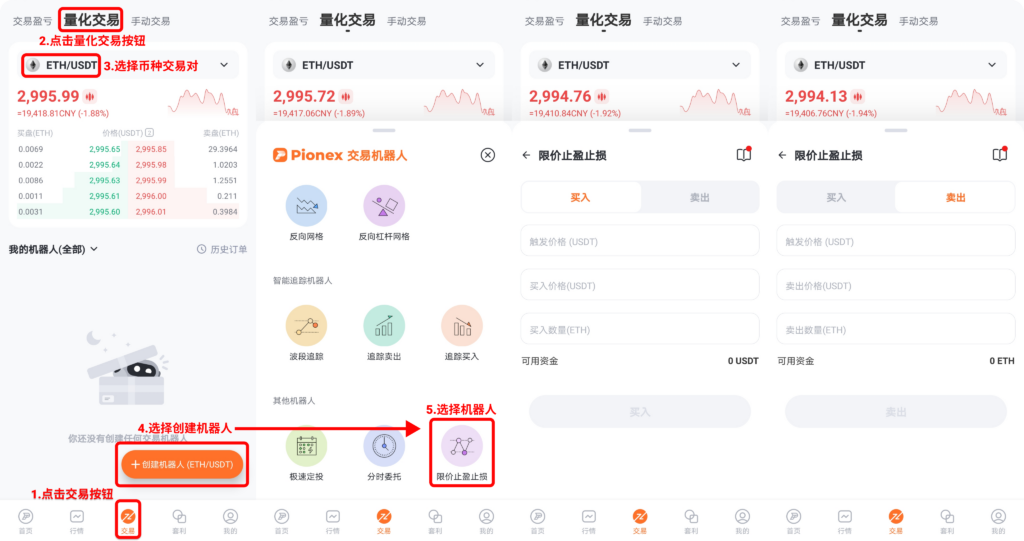Image resolution: width=1024 pixels, height=541 pixels.
Task: Focus the 触发价格 (USDT) field in buy form
Action: 640,241
